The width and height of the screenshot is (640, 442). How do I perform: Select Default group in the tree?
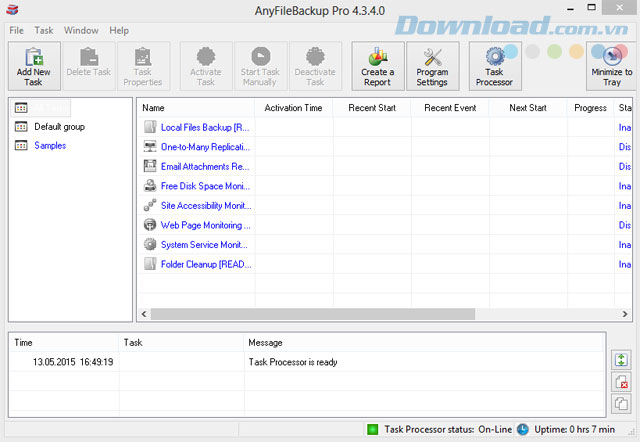tap(60, 127)
